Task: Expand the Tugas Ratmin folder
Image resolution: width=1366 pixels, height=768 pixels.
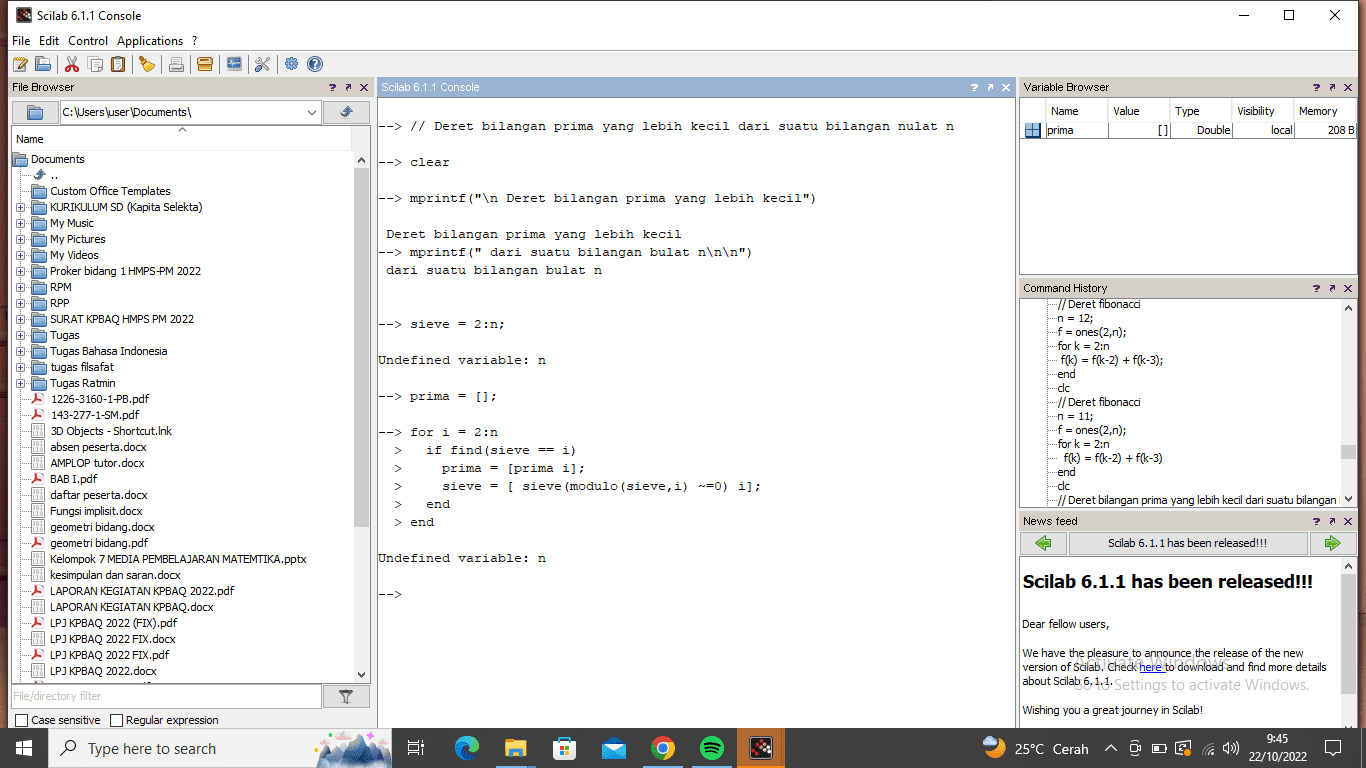Action: [x=20, y=383]
